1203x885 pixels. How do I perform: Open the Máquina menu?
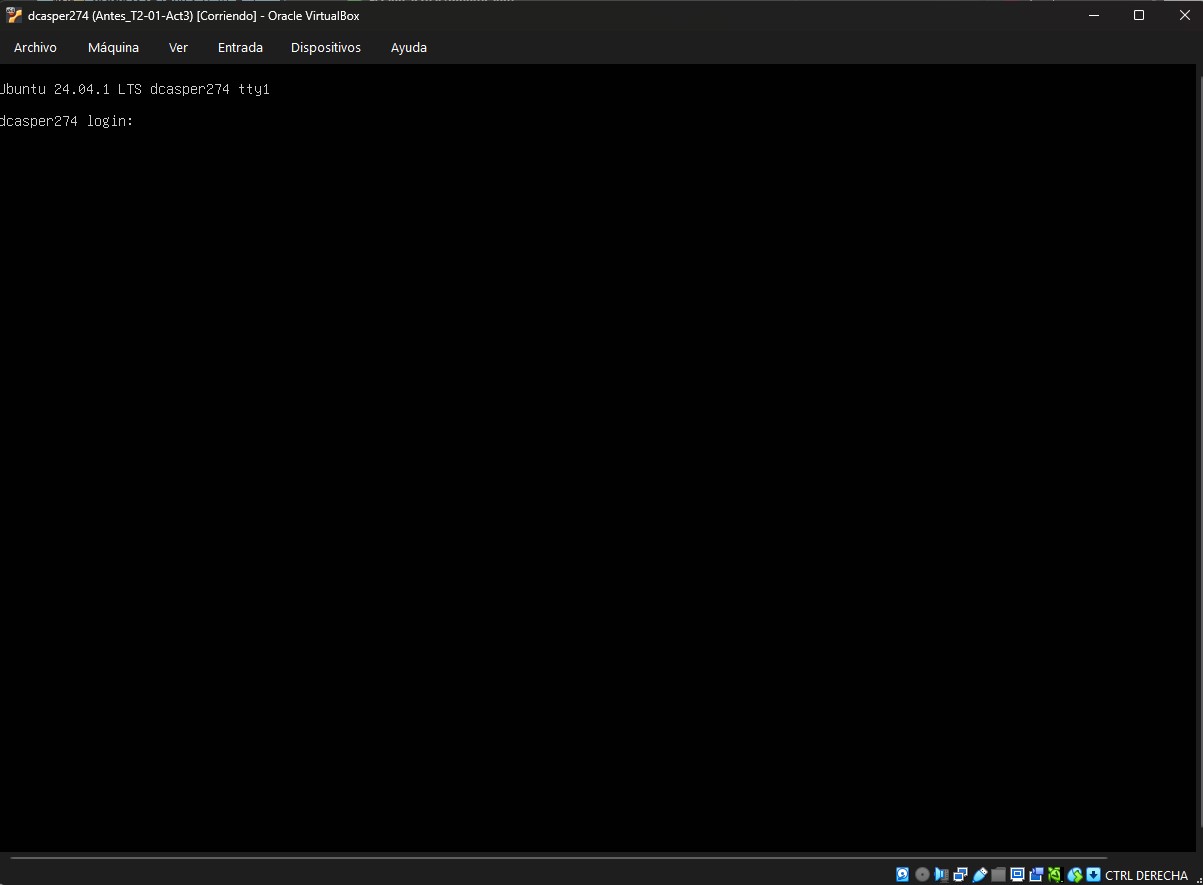click(x=113, y=47)
